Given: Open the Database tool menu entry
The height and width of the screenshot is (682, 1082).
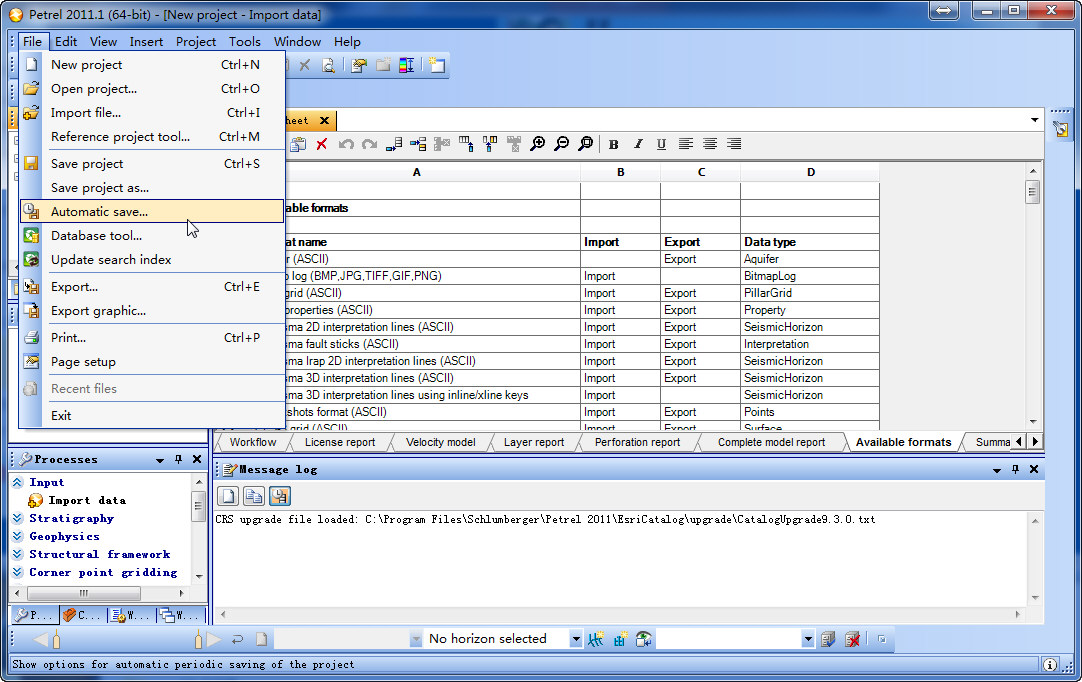Looking at the screenshot, I should coord(152,235).
